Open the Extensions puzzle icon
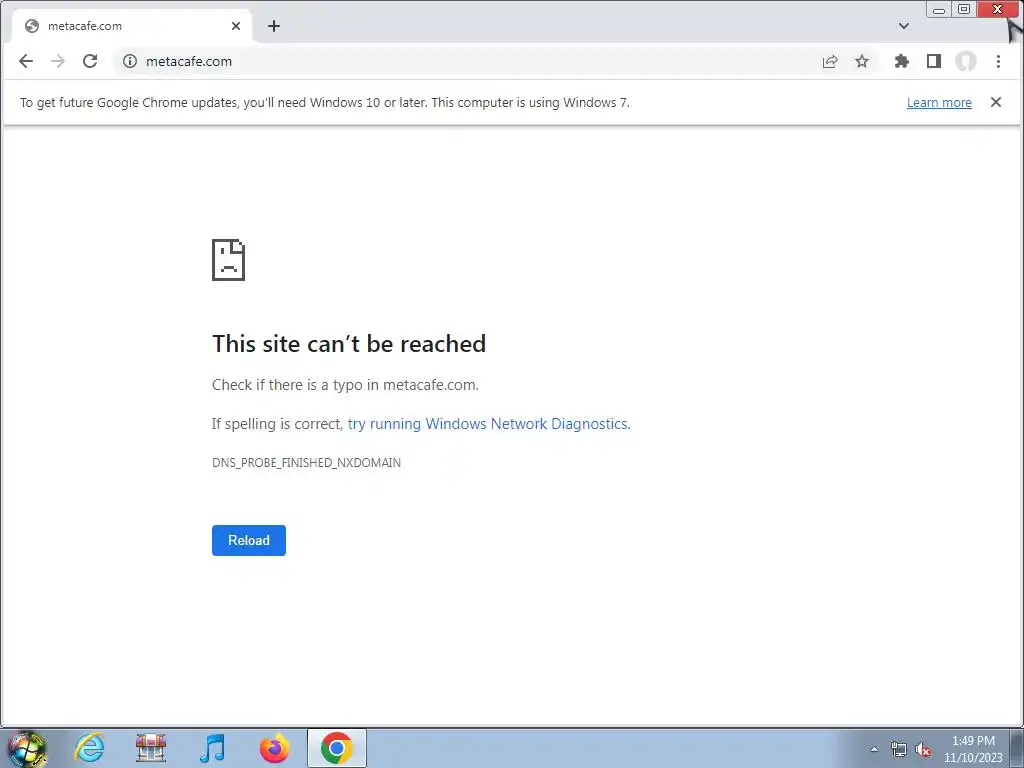 coord(902,61)
